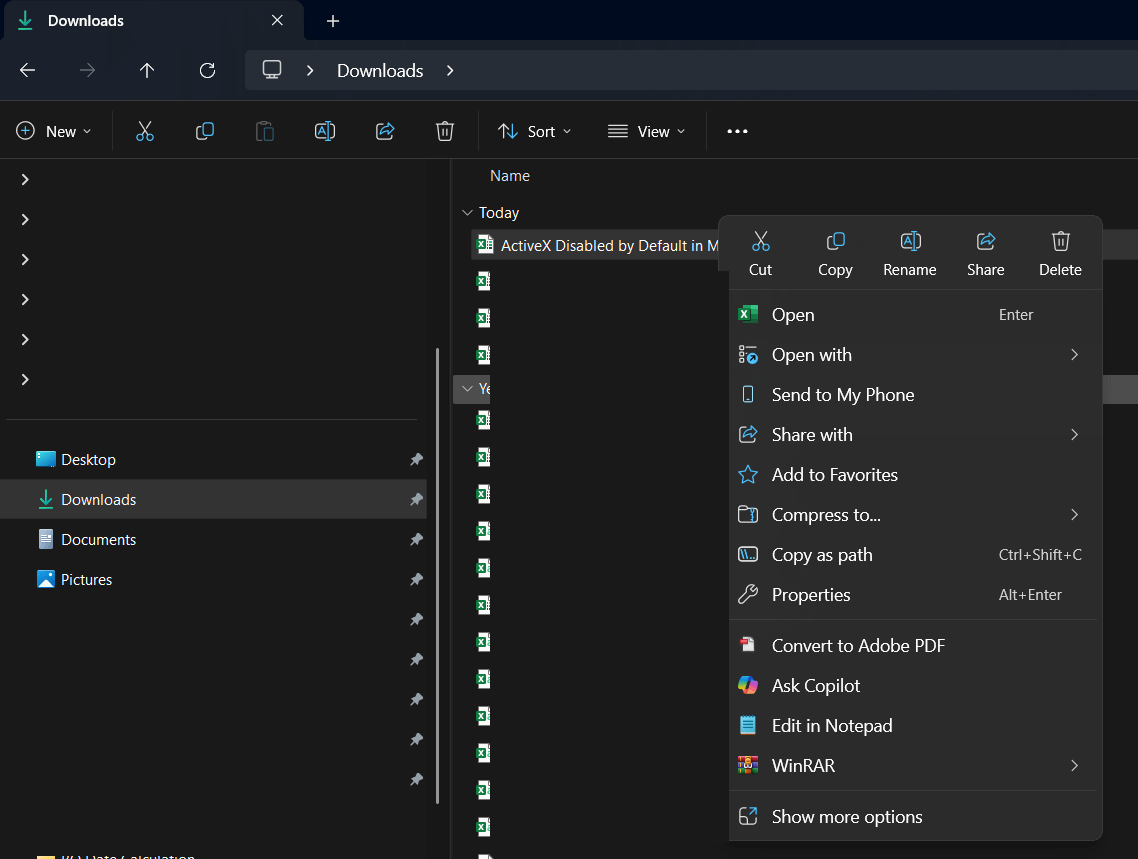Choose Open from context menu
Screen dimensions: 1138x859
pyautogui.click(x=915, y=315)
